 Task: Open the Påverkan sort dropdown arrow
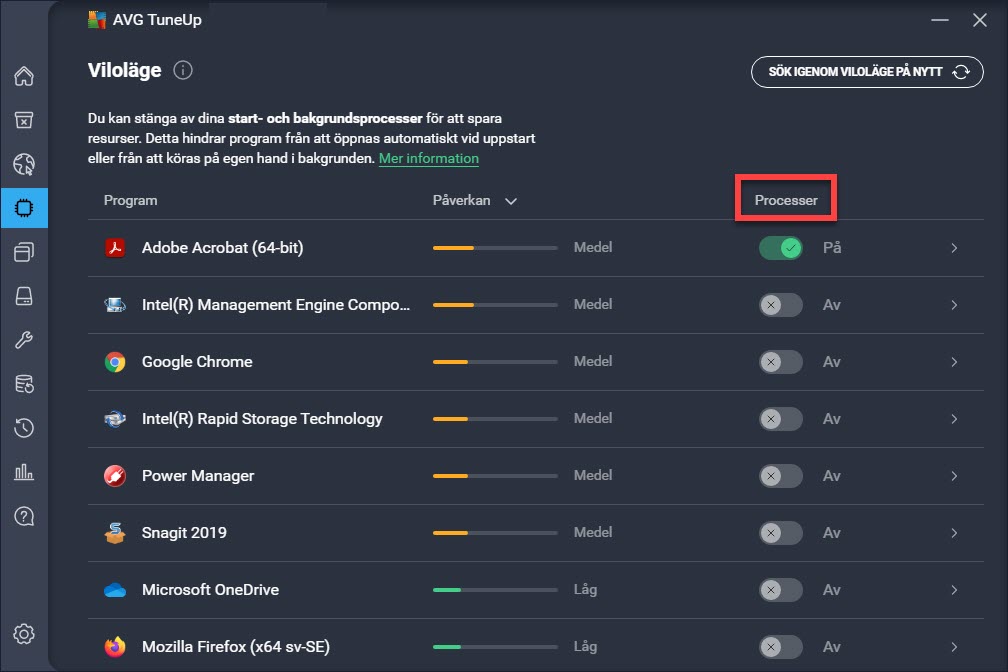[x=511, y=201]
